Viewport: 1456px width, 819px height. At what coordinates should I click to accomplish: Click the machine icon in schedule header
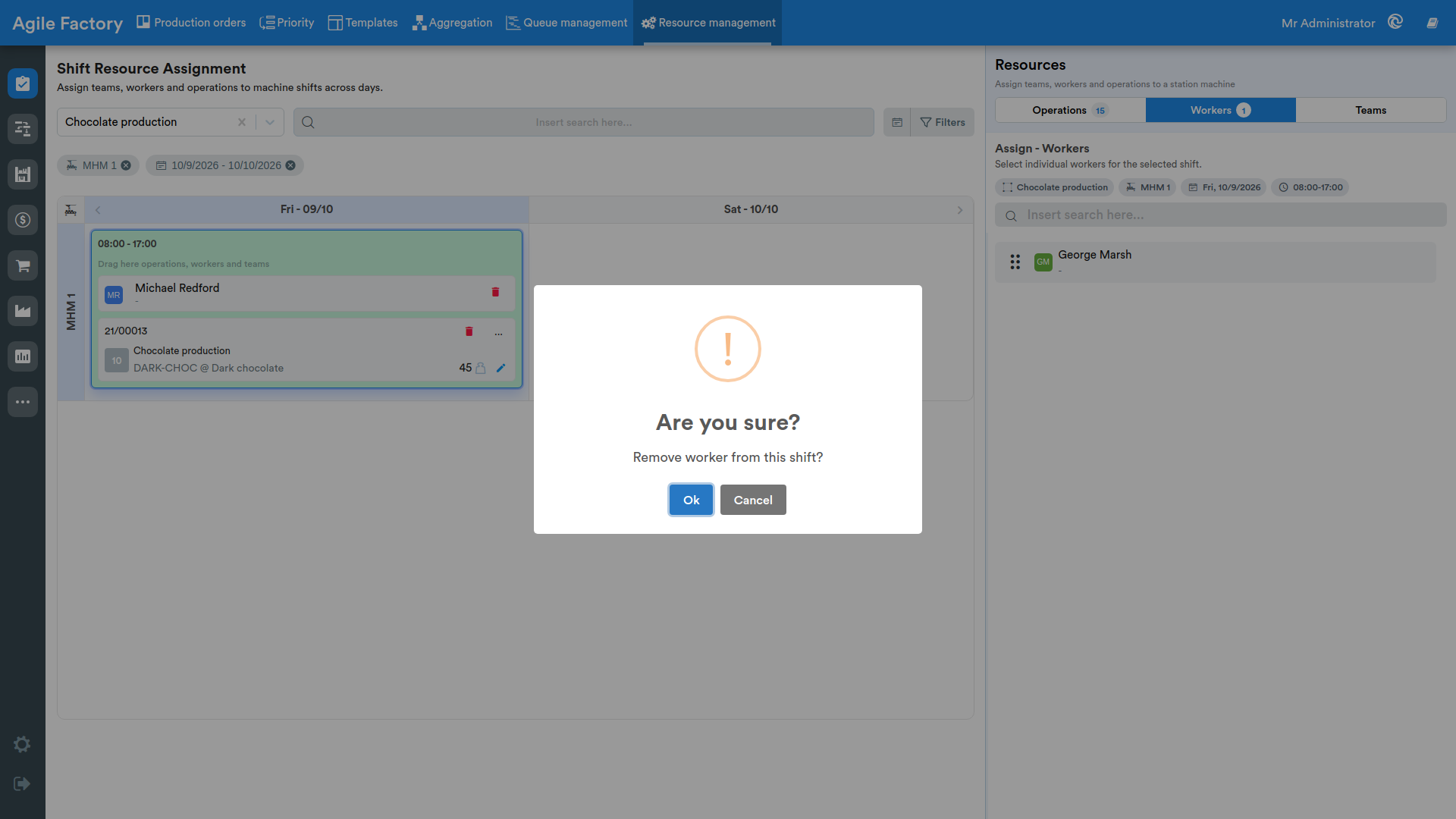click(x=71, y=210)
